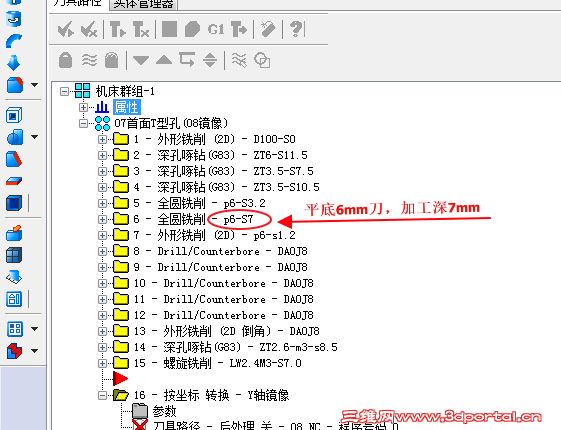Open dropdown beside blue cube red-corner icon
The width and height of the screenshot is (561, 430).
pyautogui.click(x=34, y=85)
